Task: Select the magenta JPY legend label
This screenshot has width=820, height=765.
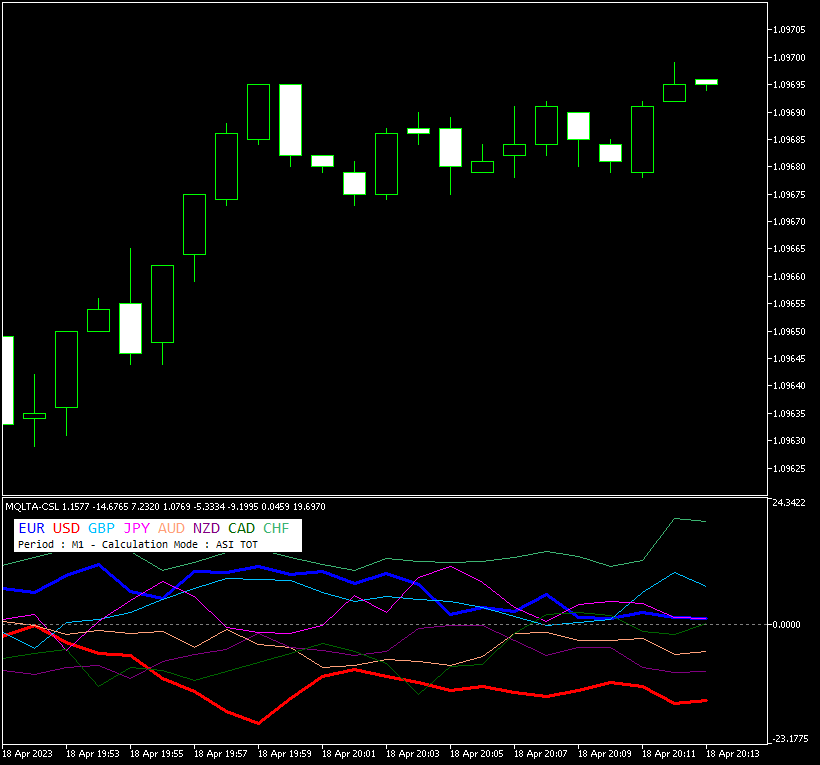Action: [x=137, y=528]
